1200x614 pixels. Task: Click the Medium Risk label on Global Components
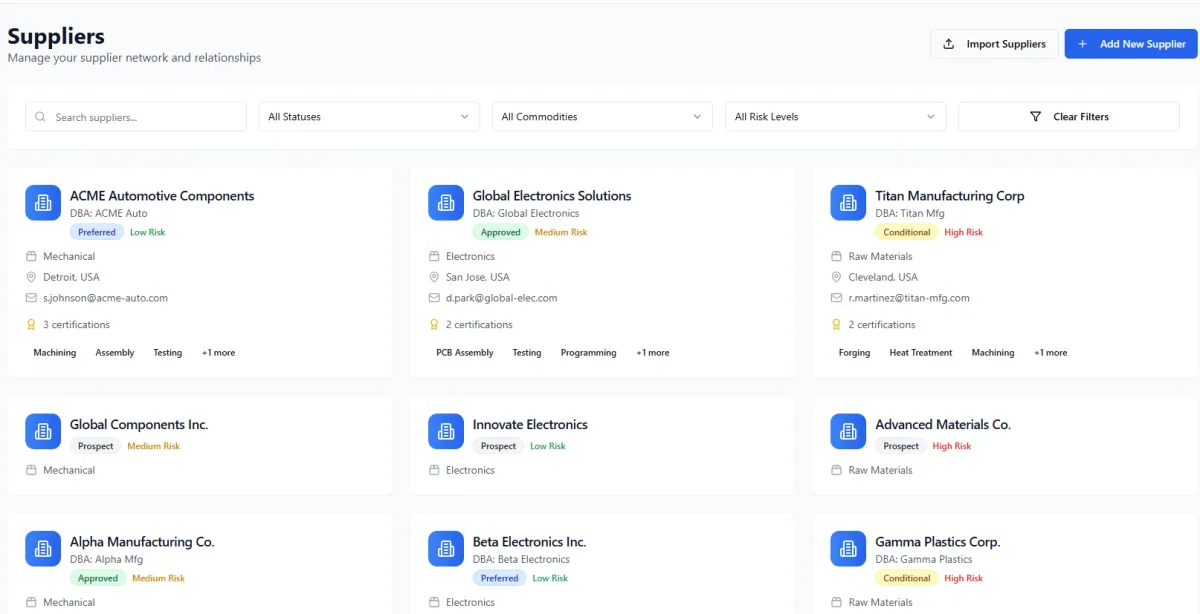(154, 446)
